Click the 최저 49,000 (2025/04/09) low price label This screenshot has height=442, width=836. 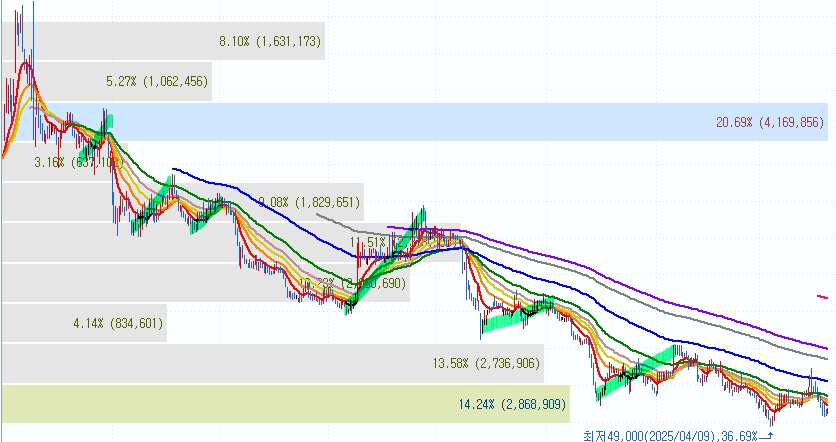coord(660,436)
